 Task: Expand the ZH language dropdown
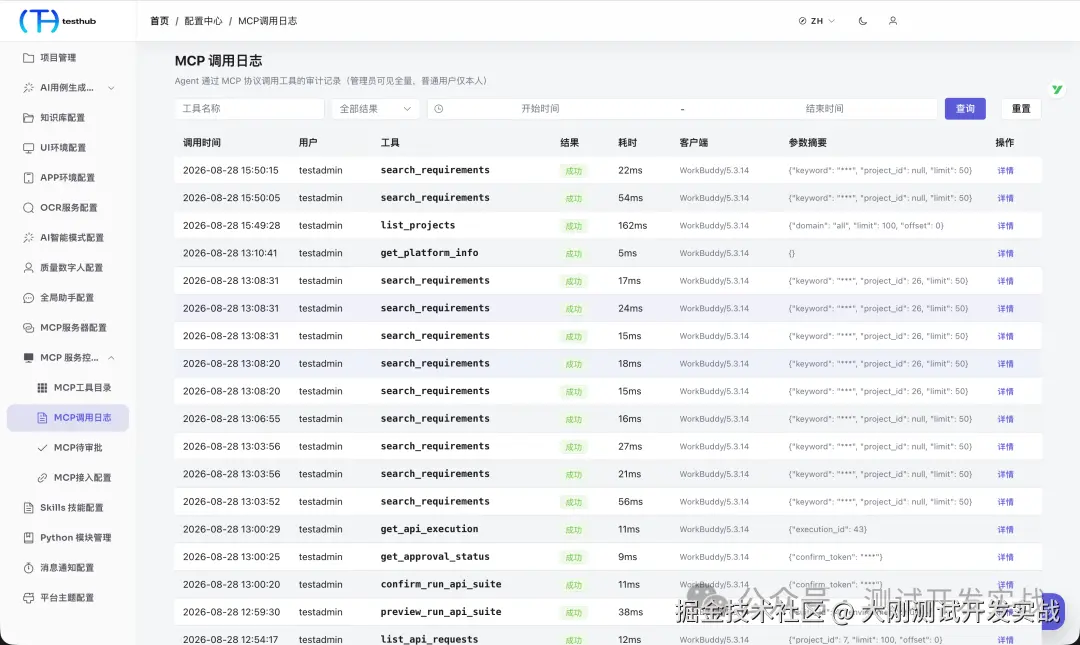coord(816,21)
